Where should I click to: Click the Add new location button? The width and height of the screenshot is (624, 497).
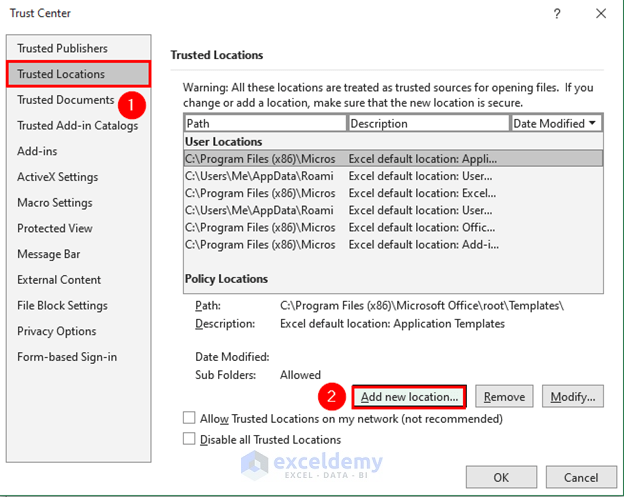tap(409, 397)
